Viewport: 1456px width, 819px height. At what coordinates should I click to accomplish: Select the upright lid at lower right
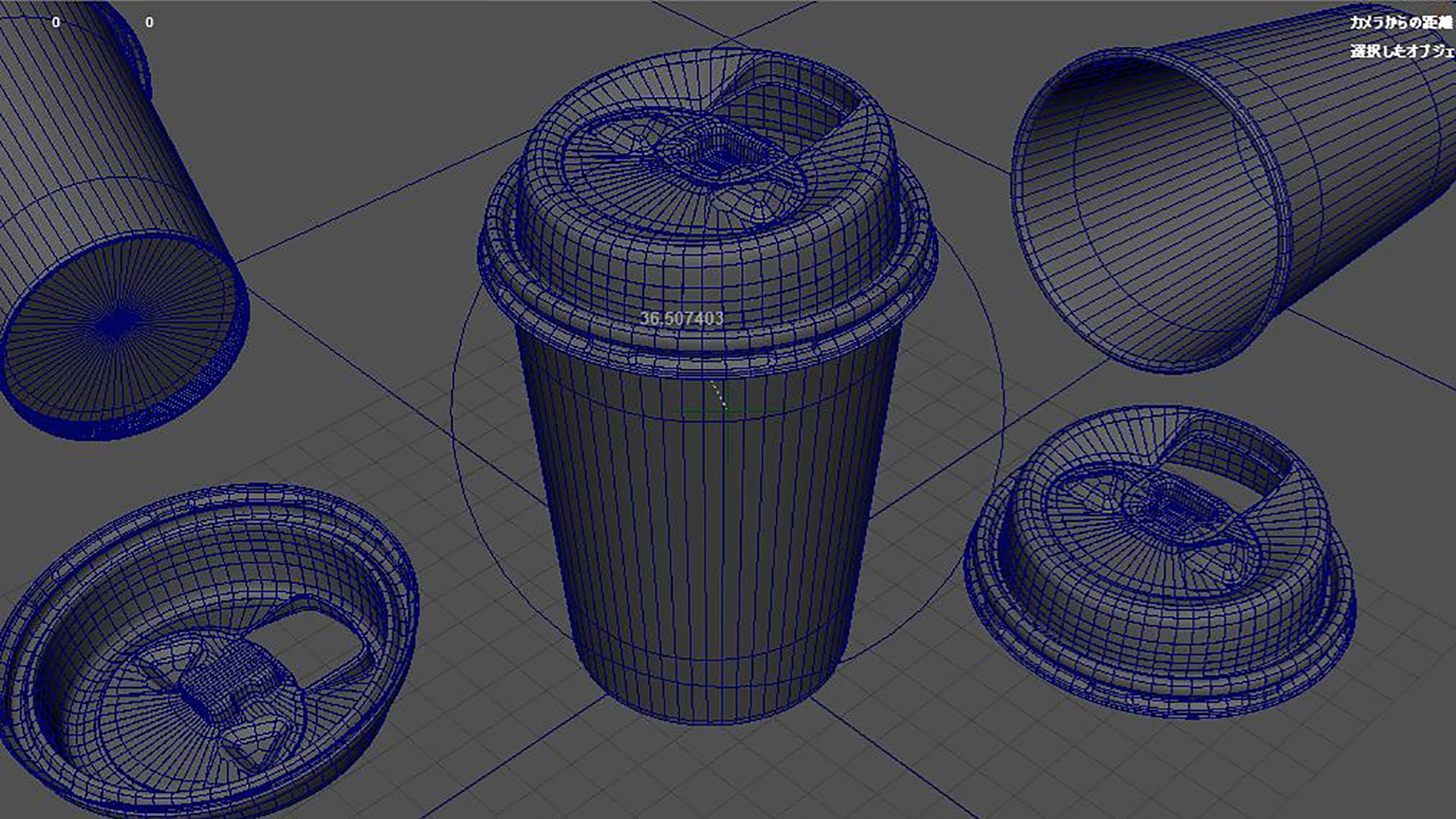coord(1159,562)
